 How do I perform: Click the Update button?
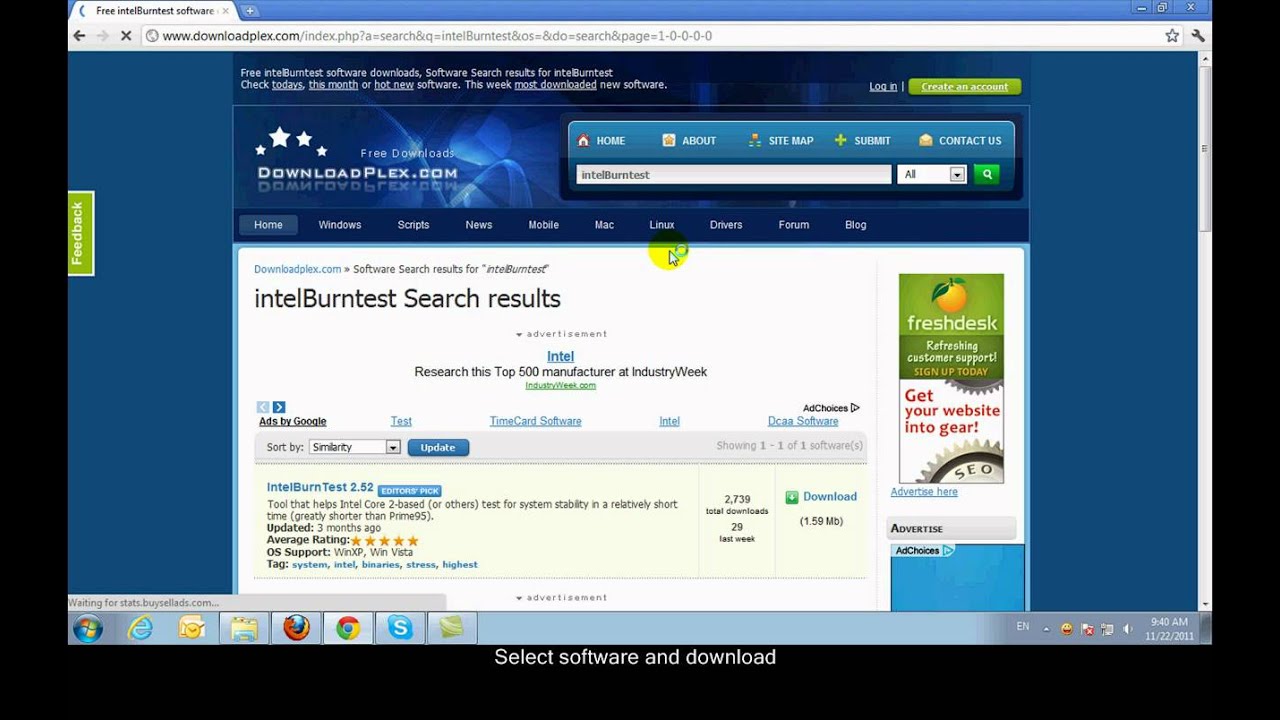pyautogui.click(x=438, y=447)
